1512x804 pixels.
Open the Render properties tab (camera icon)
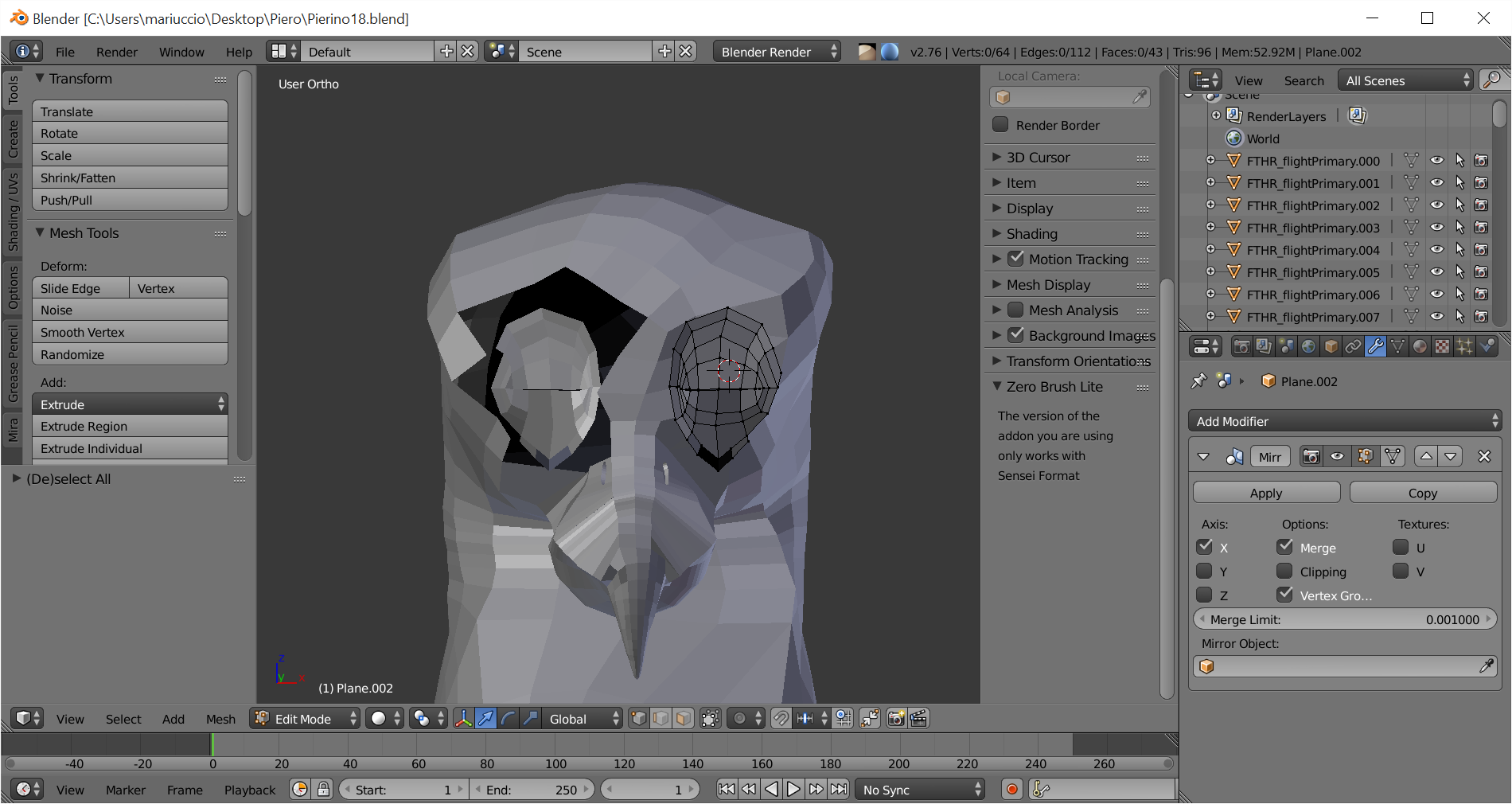point(1241,346)
